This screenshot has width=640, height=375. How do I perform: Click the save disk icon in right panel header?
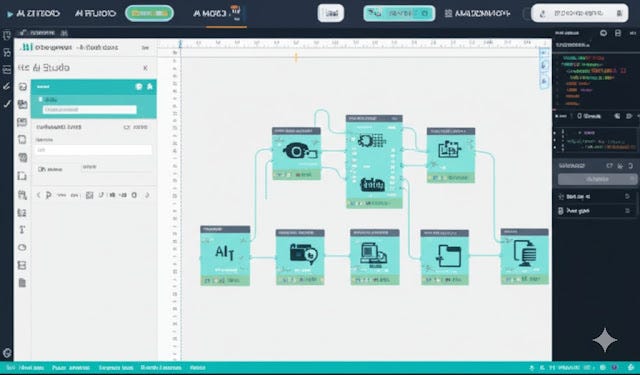tap(618, 33)
